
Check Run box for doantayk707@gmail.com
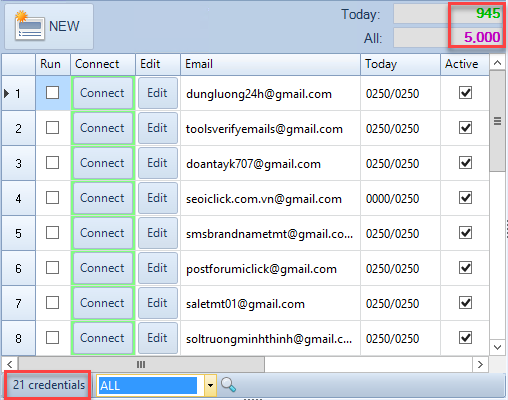(x=53, y=163)
